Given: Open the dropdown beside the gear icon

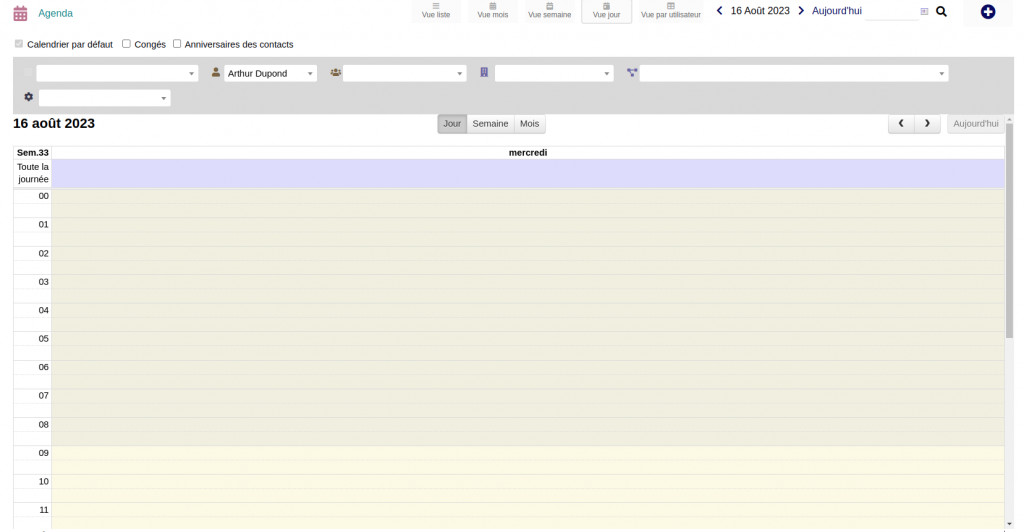Looking at the screenshot, I should (x=104, y=98).
